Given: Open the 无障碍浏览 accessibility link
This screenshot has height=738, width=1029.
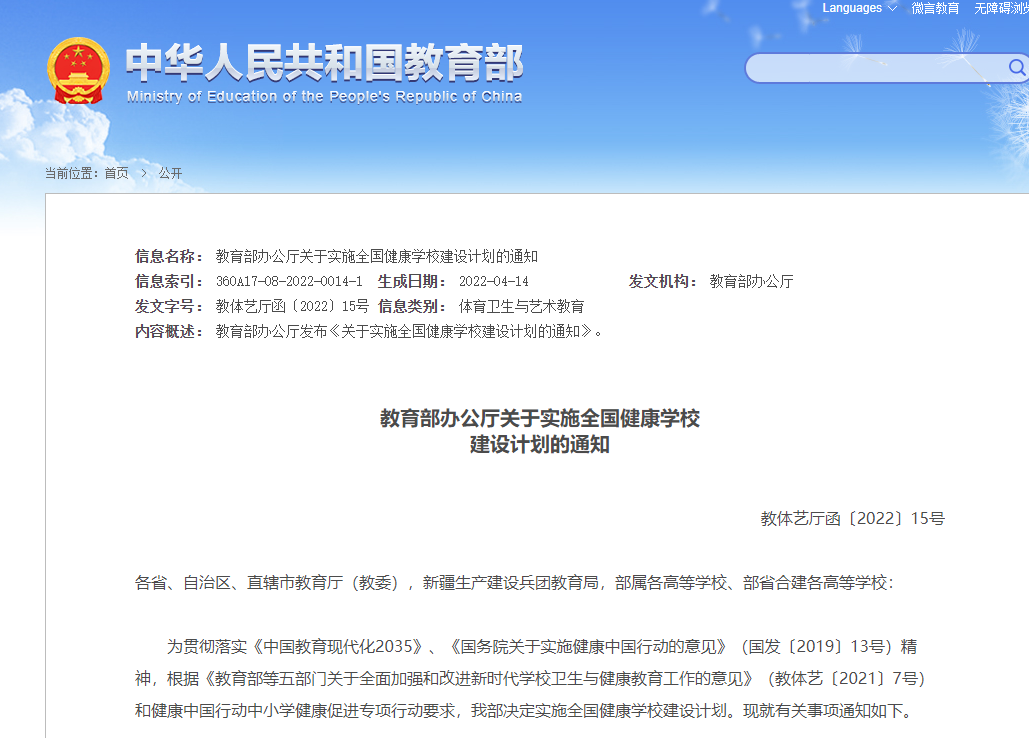Looking at the screenshot, I should click(999, 8).
